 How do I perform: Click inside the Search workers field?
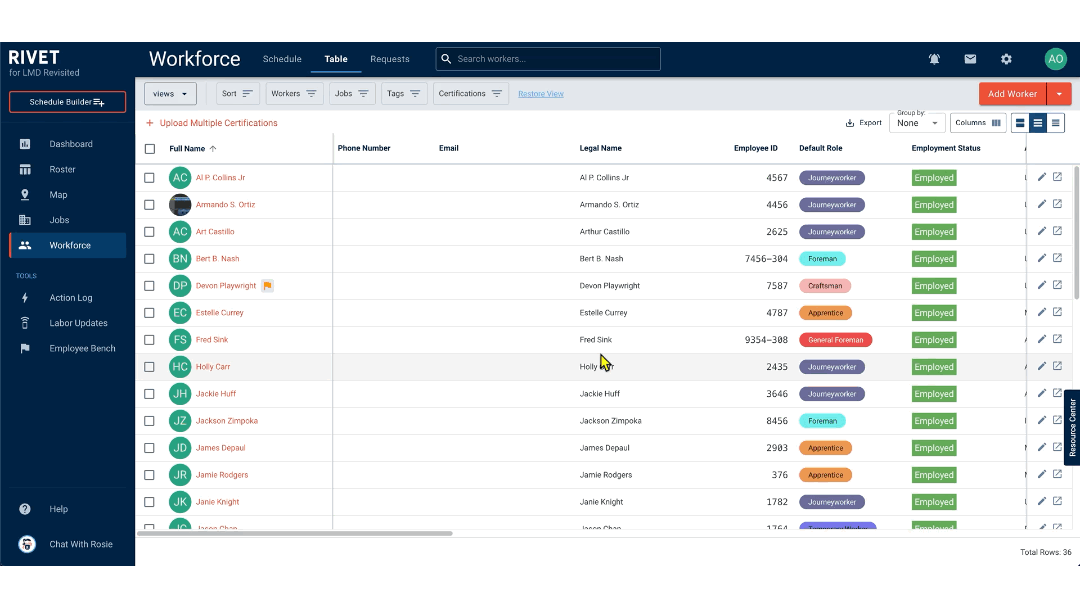(547, 59)
